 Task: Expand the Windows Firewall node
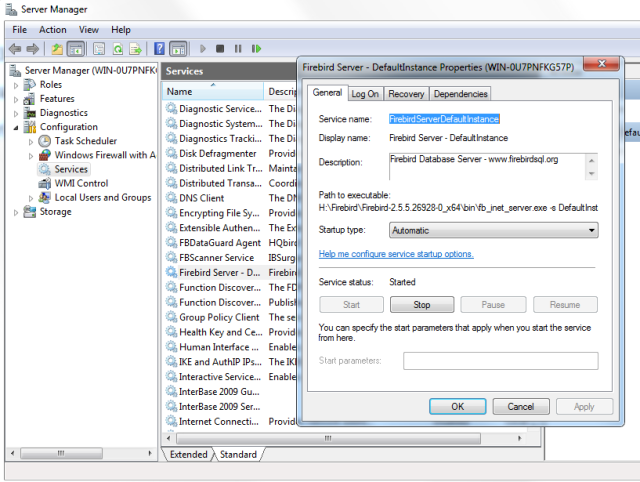click(31, 156)
